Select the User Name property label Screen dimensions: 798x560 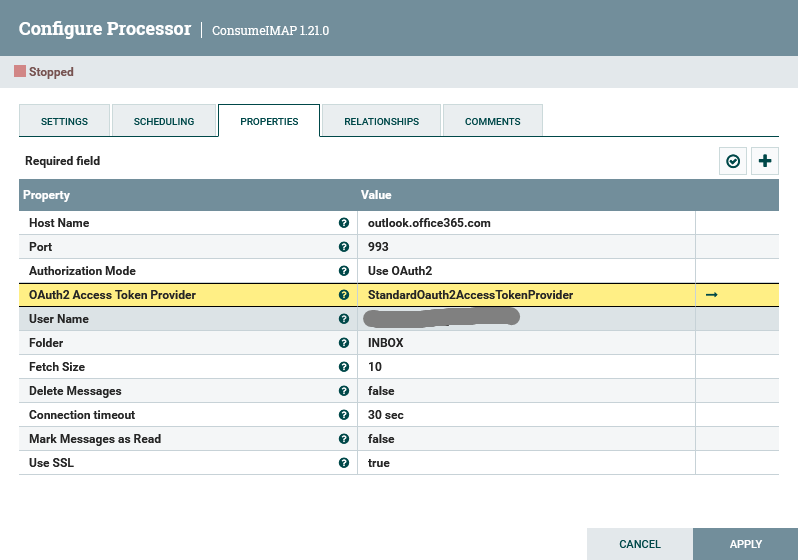(59, 319)
